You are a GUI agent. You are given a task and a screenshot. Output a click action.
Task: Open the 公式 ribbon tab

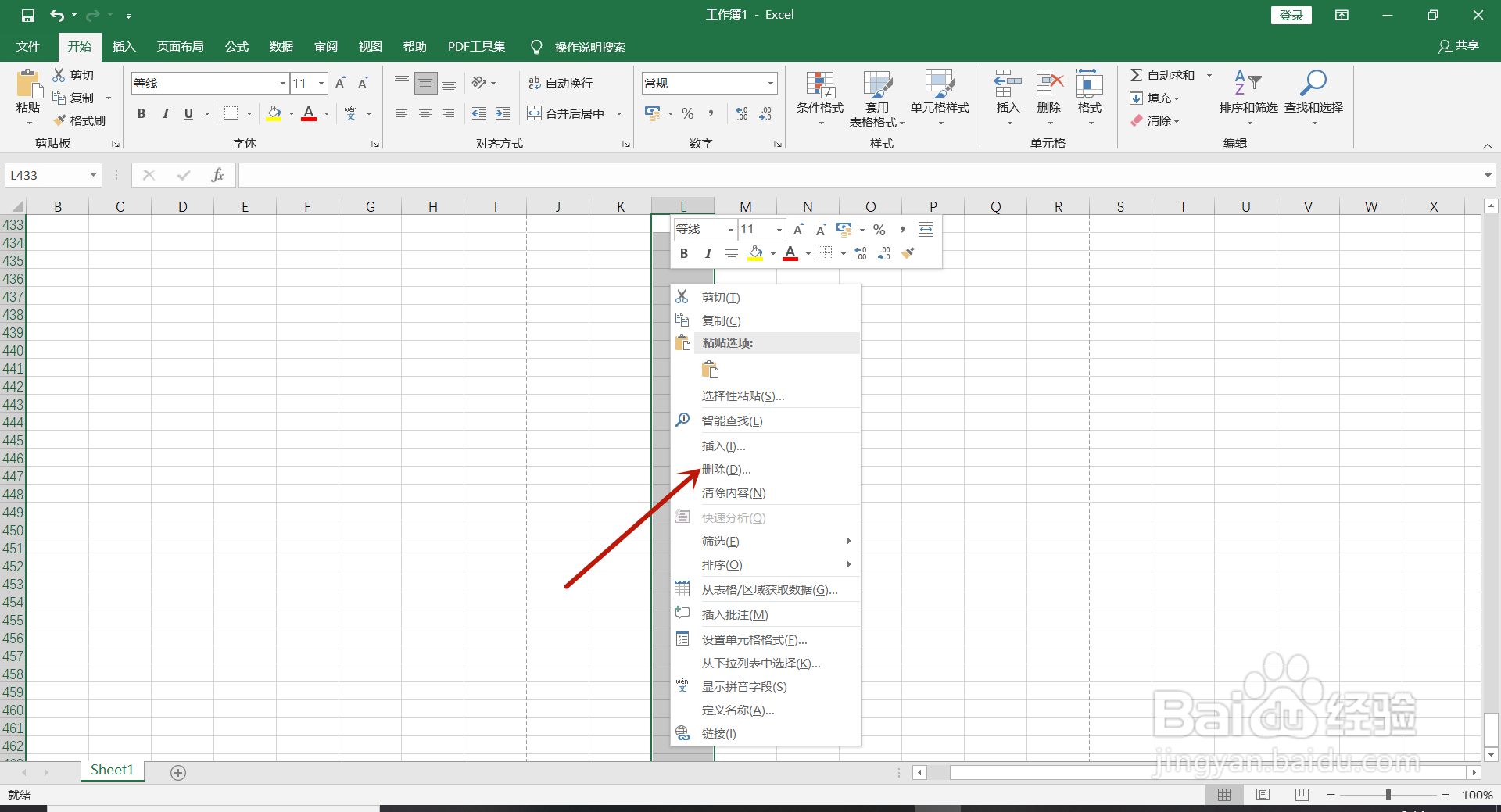(237, 47)
